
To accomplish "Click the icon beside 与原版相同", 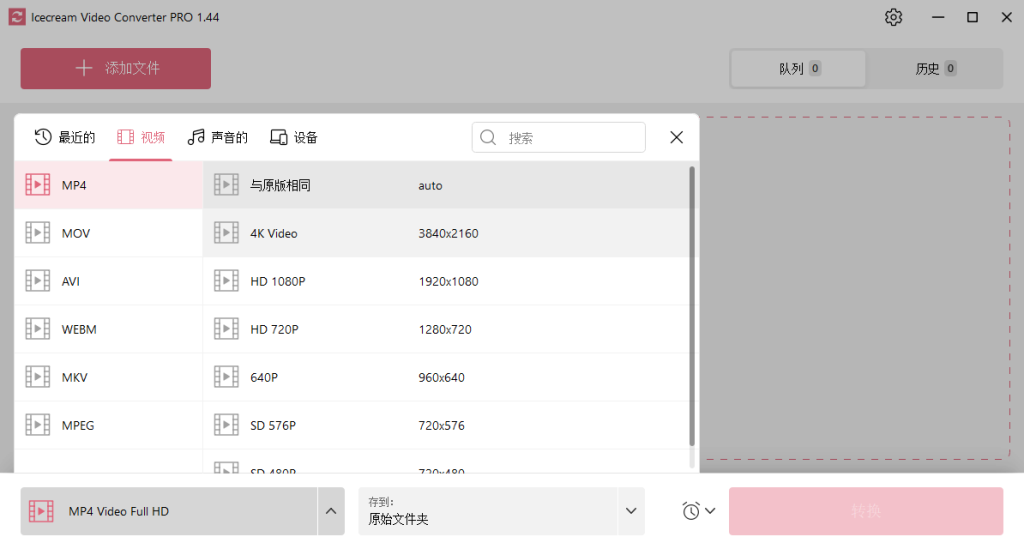I will tap(227, 185).
